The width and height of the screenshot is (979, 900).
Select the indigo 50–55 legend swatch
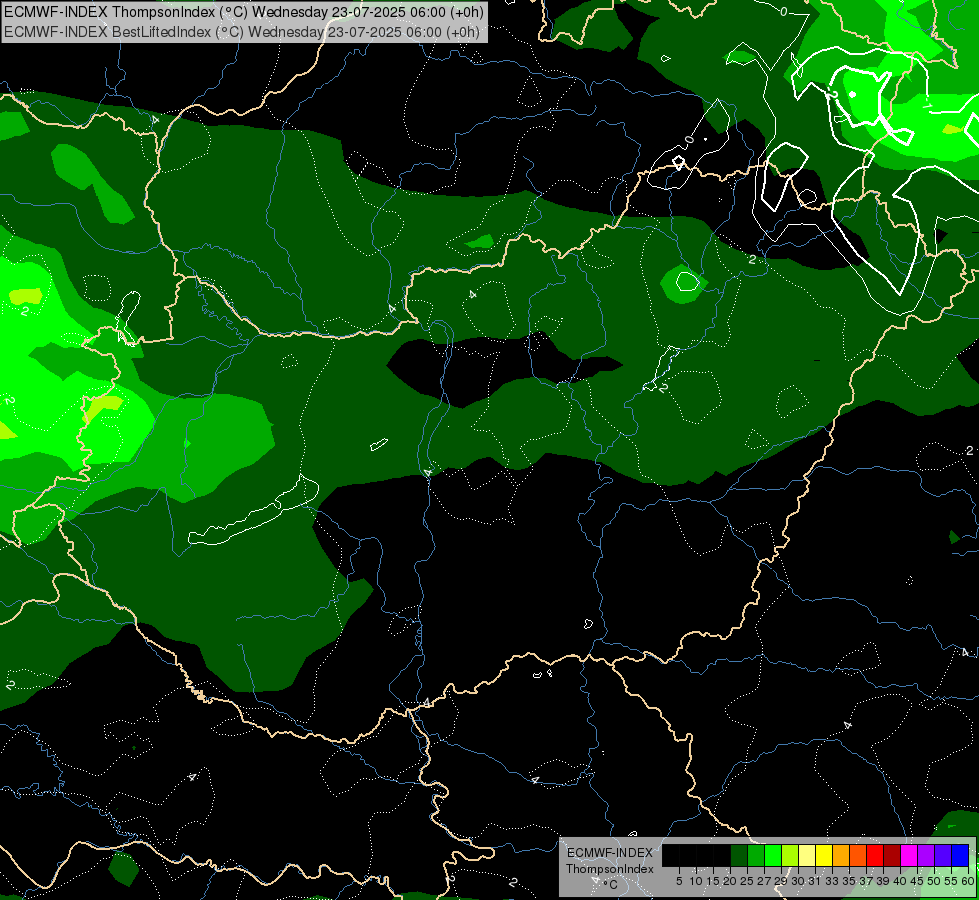coord(943,855)
